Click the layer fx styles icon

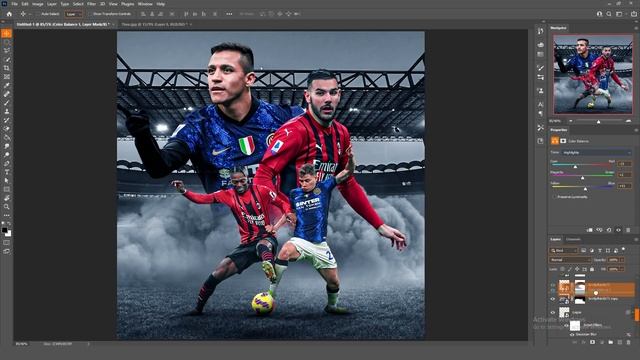point(583,342)
